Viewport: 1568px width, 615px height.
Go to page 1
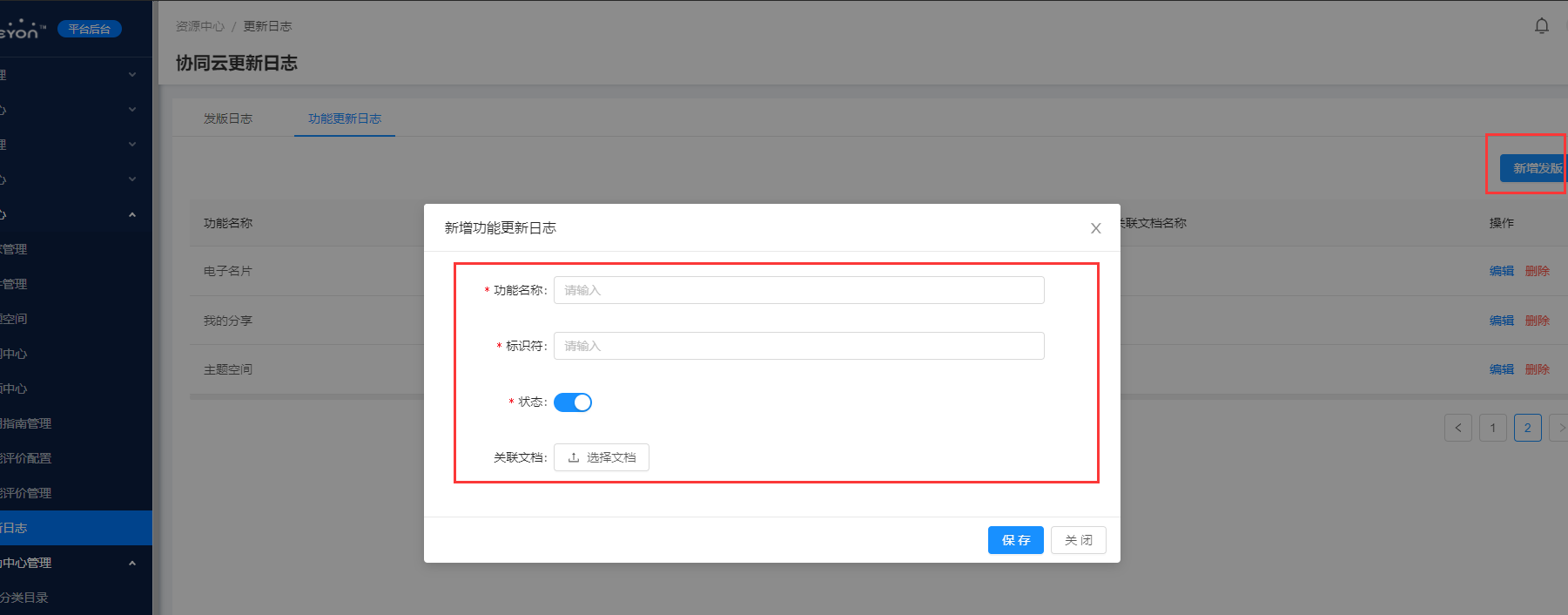pyautogui.click(x=1492, y=428)
